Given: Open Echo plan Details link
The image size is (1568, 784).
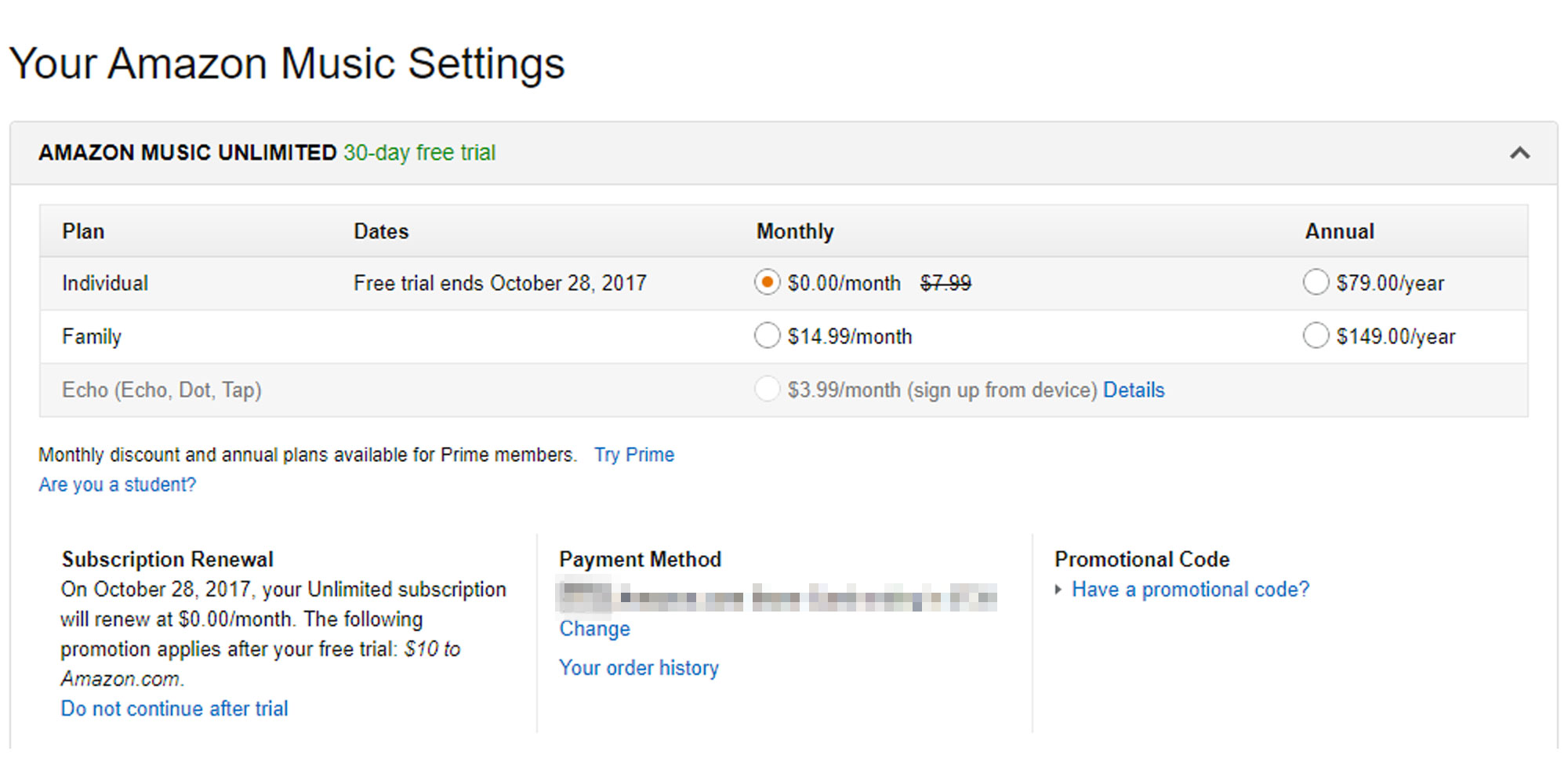Looking at the screenshot, I should click(x=1133, y=390).
